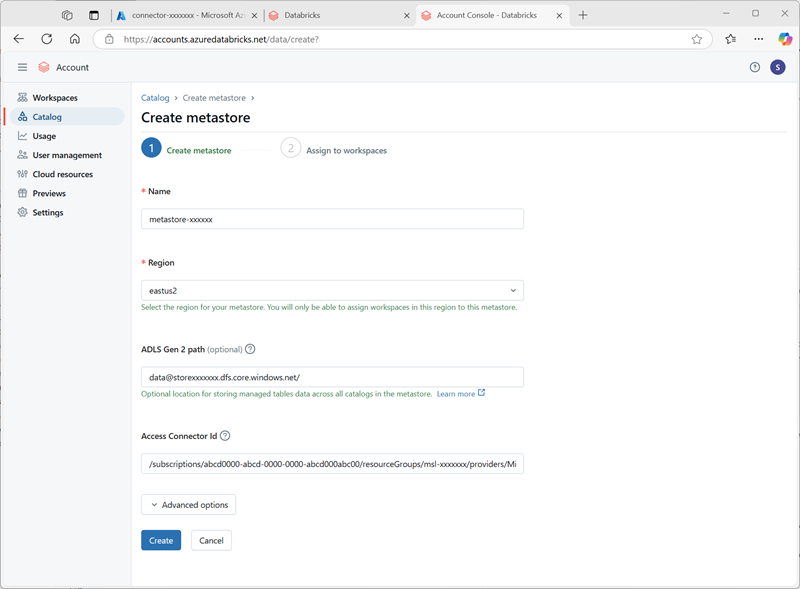Click step 2 Assign to workspaces
Image resolution: width=800 pixels, height=589 pixels.
click(334, 149)
